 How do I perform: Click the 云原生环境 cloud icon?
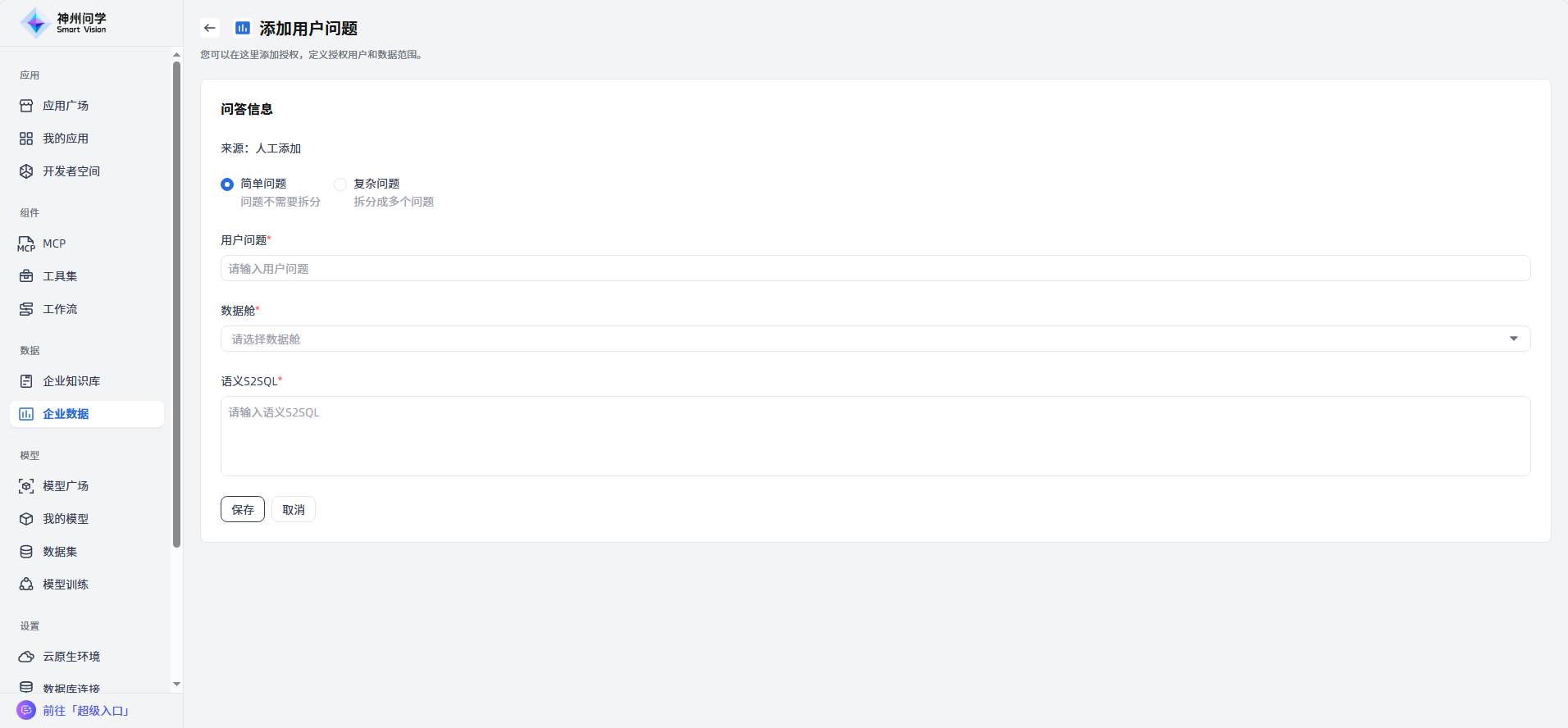(26, 657)
